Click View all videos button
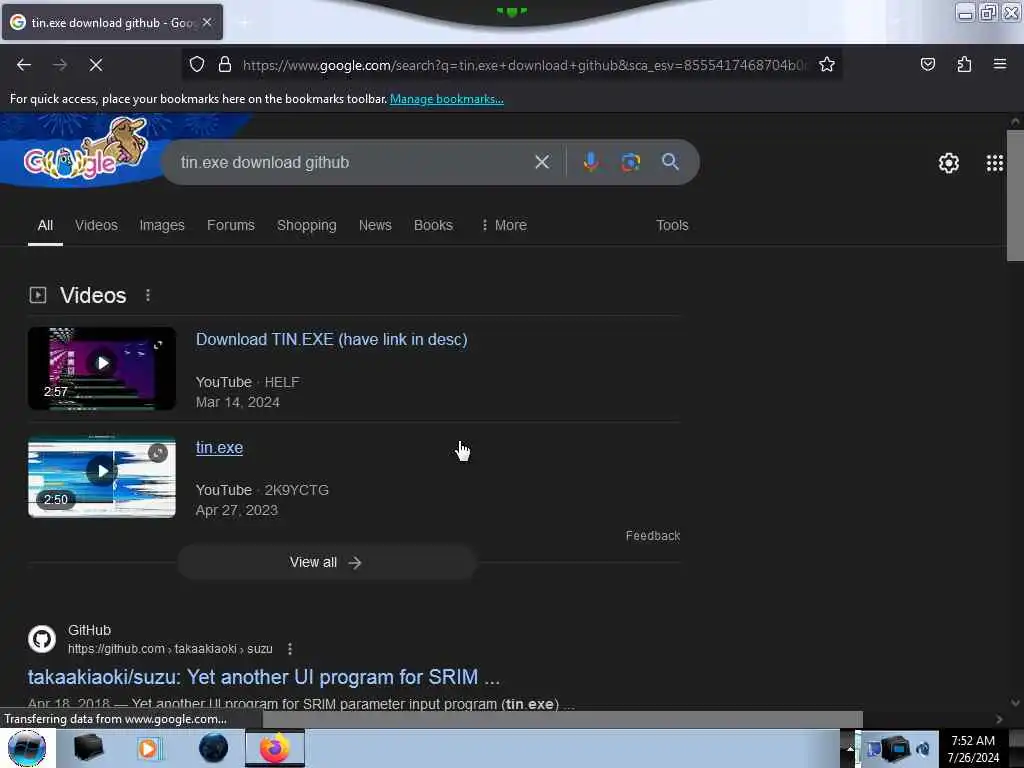This screenshot has height=768, width=1024. point(327,562)
